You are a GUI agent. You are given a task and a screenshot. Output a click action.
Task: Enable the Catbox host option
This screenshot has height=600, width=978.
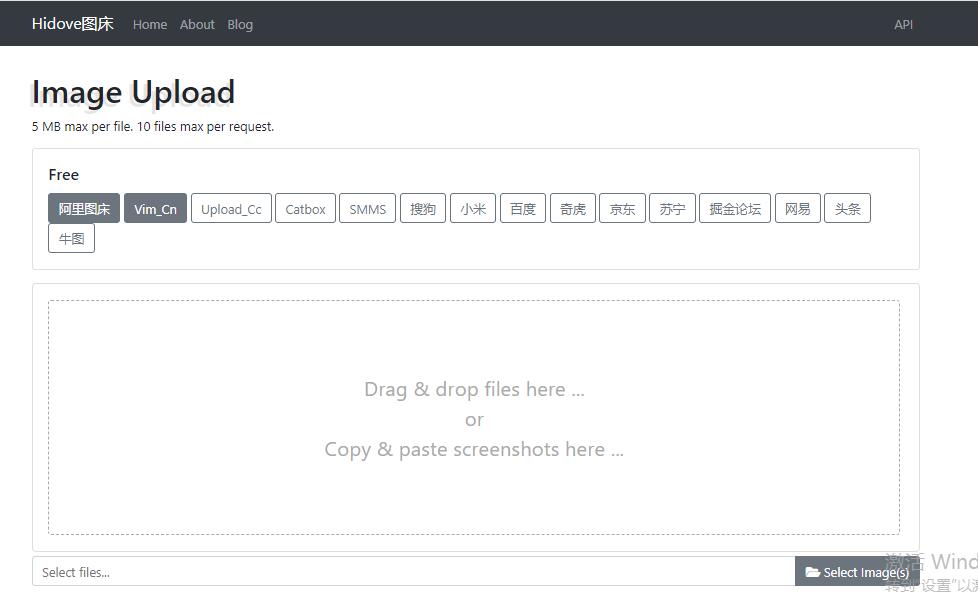(305, 209)
